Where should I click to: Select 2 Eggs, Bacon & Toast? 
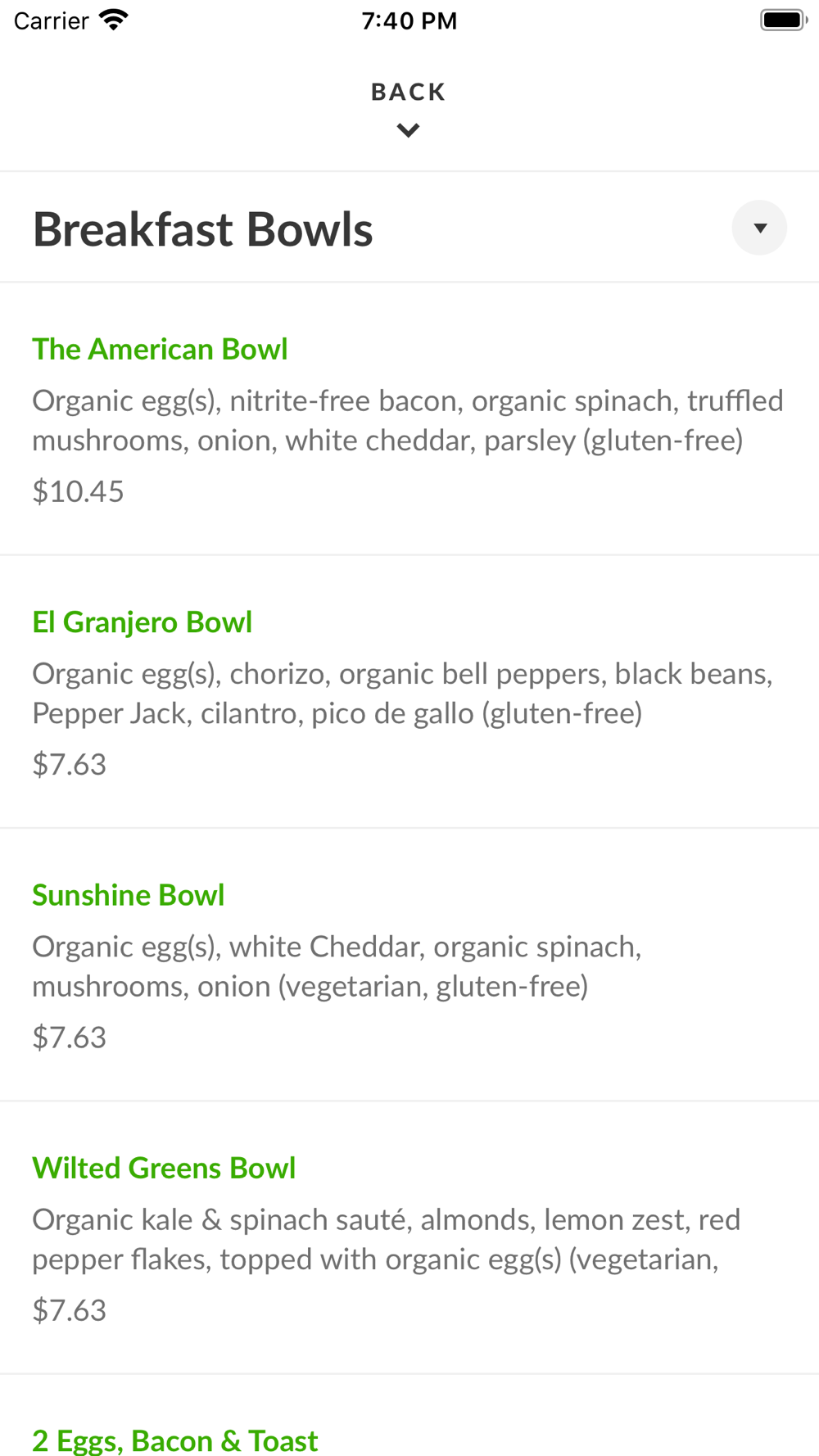tap(175, 1440)
